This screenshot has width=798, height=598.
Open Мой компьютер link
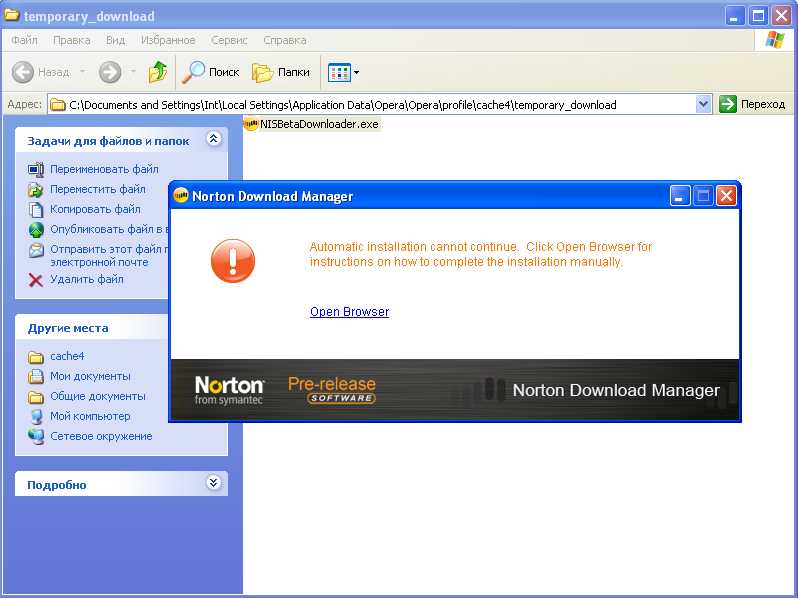pyautogui.click(x=90, y=416)
